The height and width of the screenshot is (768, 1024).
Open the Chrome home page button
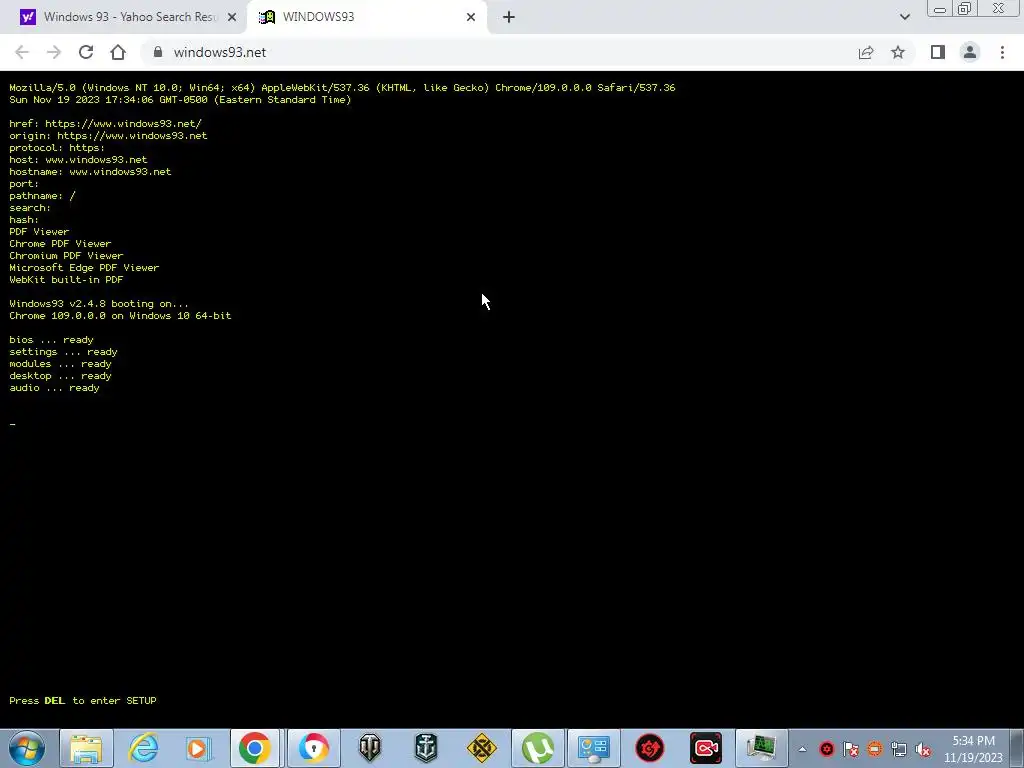tap(118, 52)
